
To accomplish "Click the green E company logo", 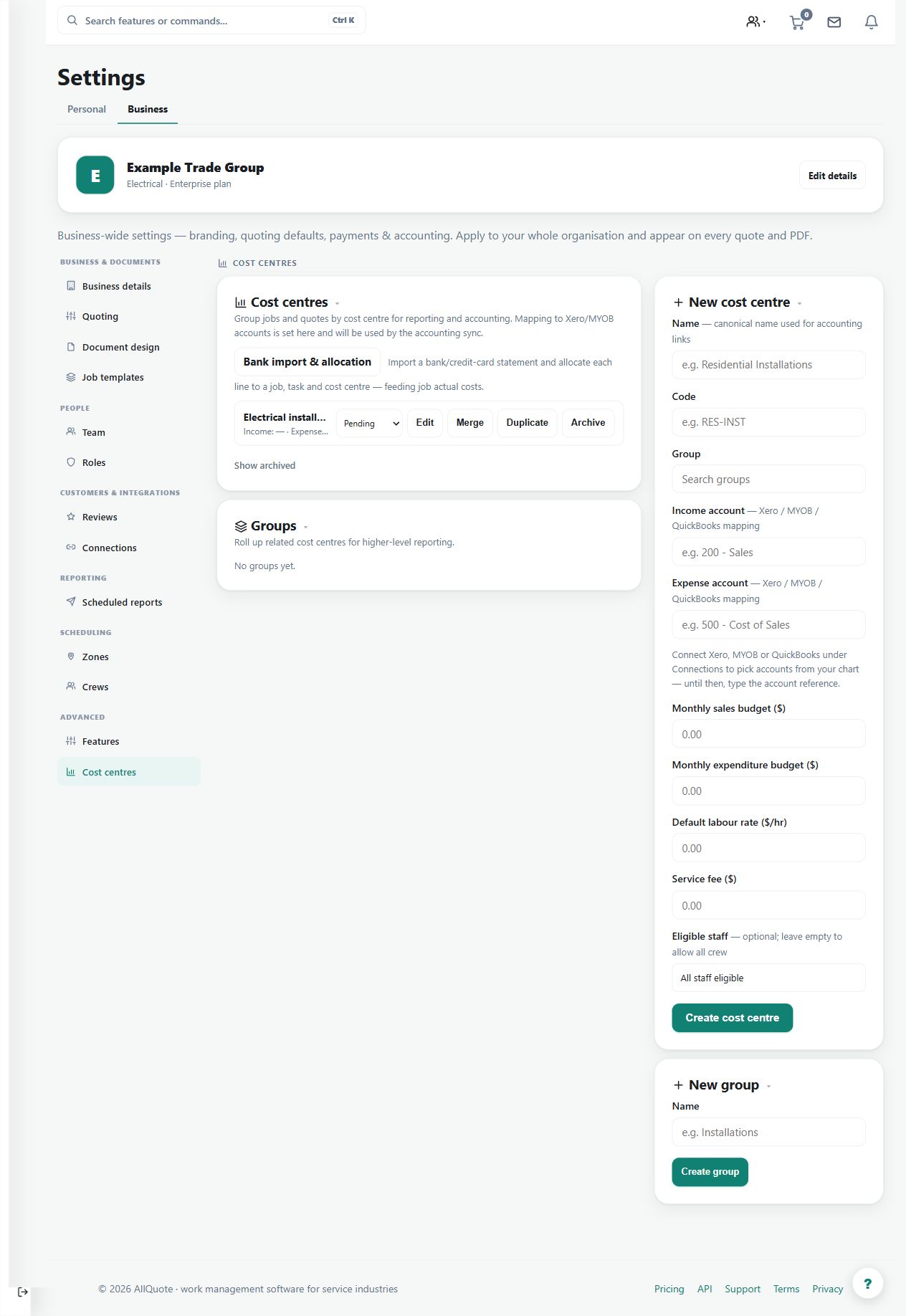I will pyautogui.click(x=95, y=175).
